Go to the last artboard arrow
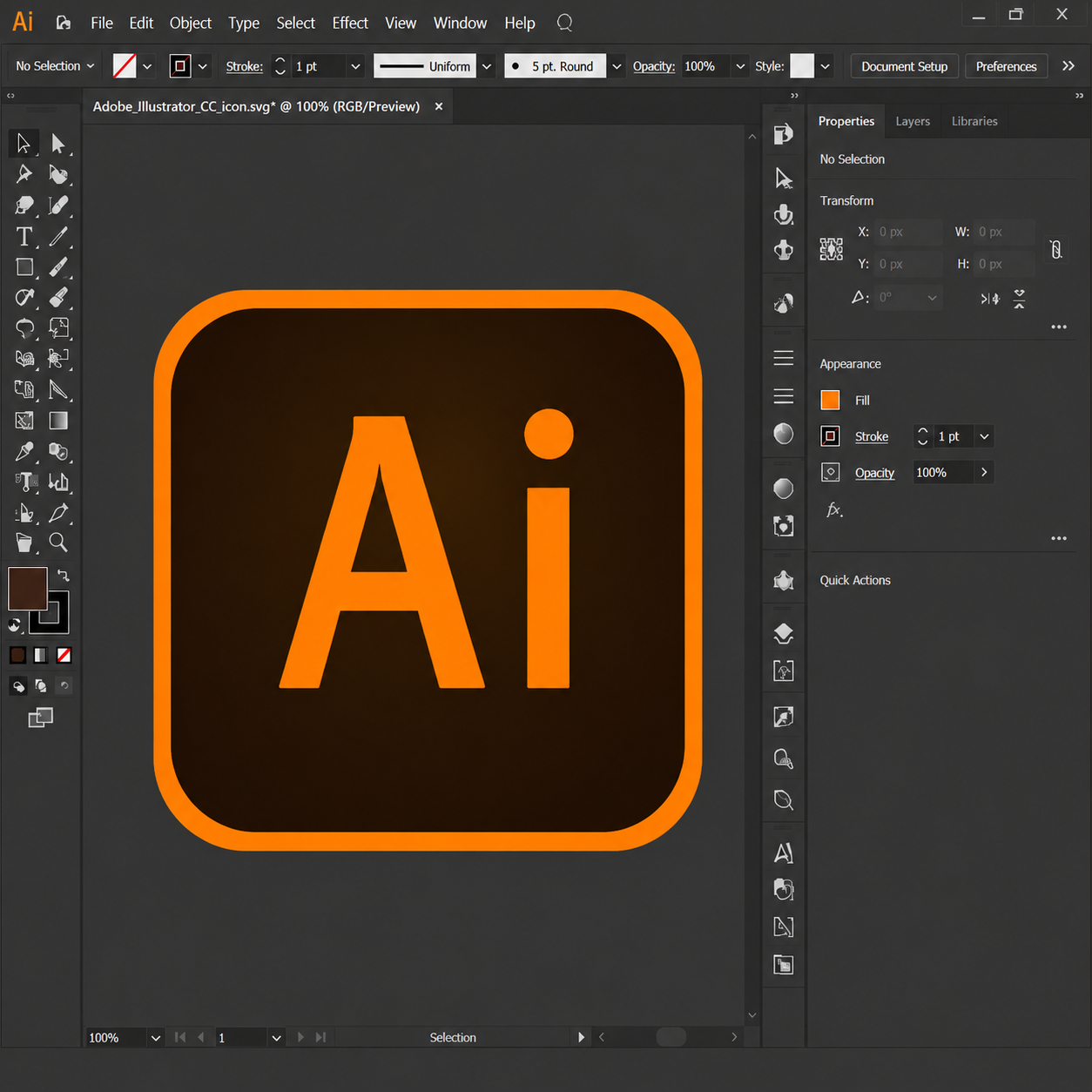 (x=320, y=1037)
